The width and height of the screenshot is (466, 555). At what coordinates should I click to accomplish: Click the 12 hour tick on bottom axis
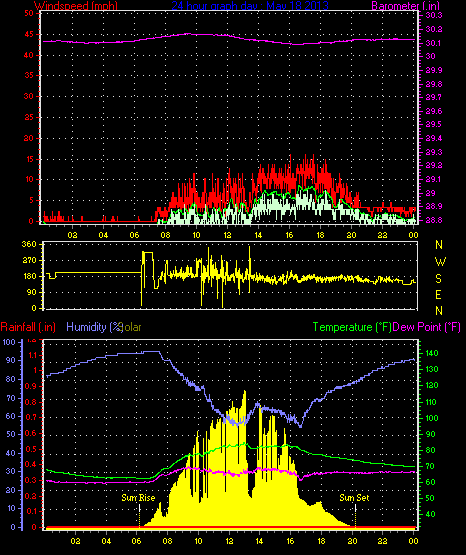point(229,541)
